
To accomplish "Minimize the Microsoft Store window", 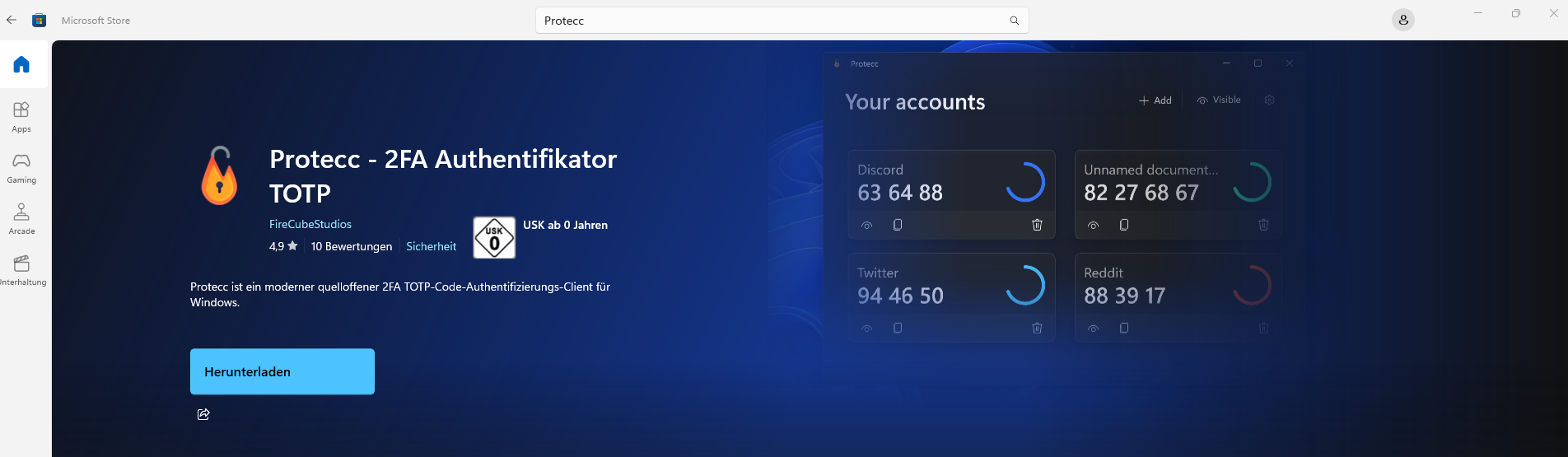I will 1478,13.
